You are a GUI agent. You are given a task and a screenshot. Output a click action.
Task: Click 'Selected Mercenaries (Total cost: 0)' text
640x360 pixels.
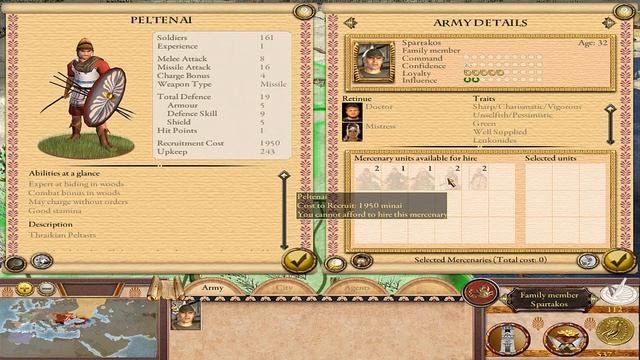[480, 260]
